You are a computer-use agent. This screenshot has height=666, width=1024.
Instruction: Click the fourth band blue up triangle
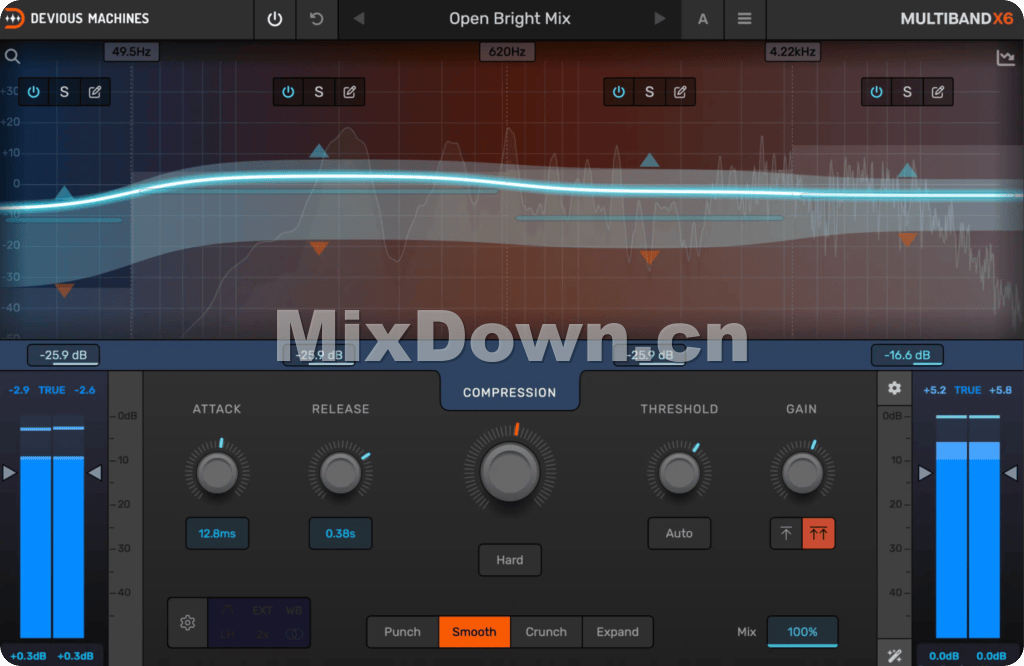click(907, 170)
